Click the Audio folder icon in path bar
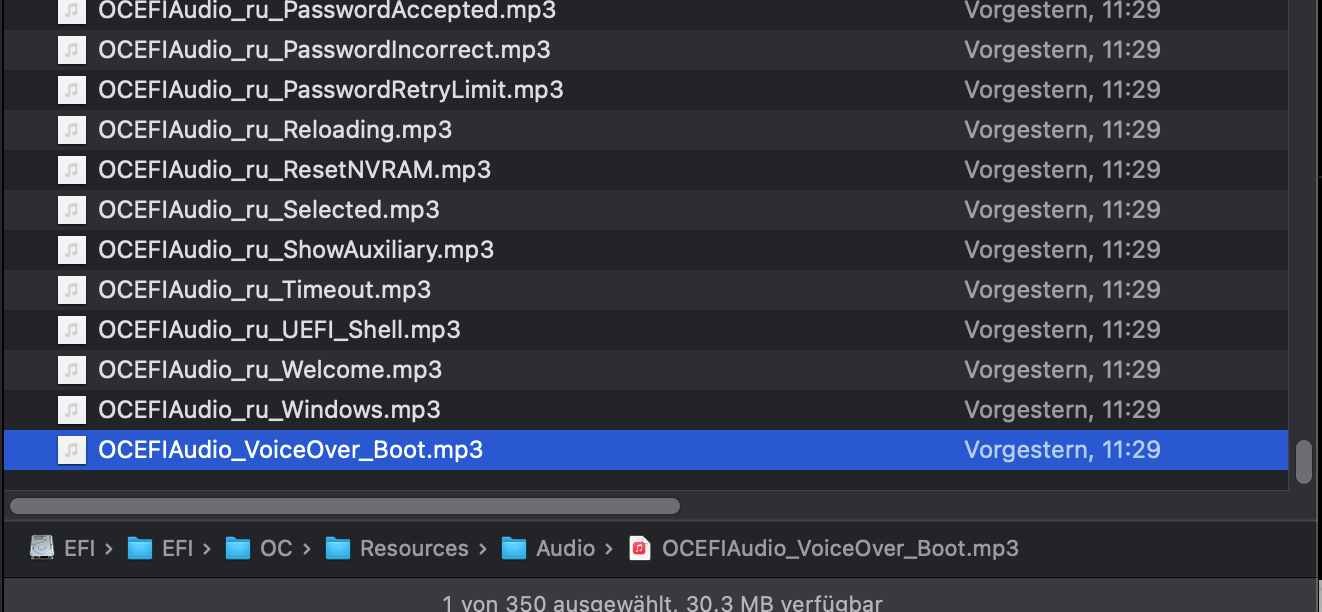 pos(514,548)
